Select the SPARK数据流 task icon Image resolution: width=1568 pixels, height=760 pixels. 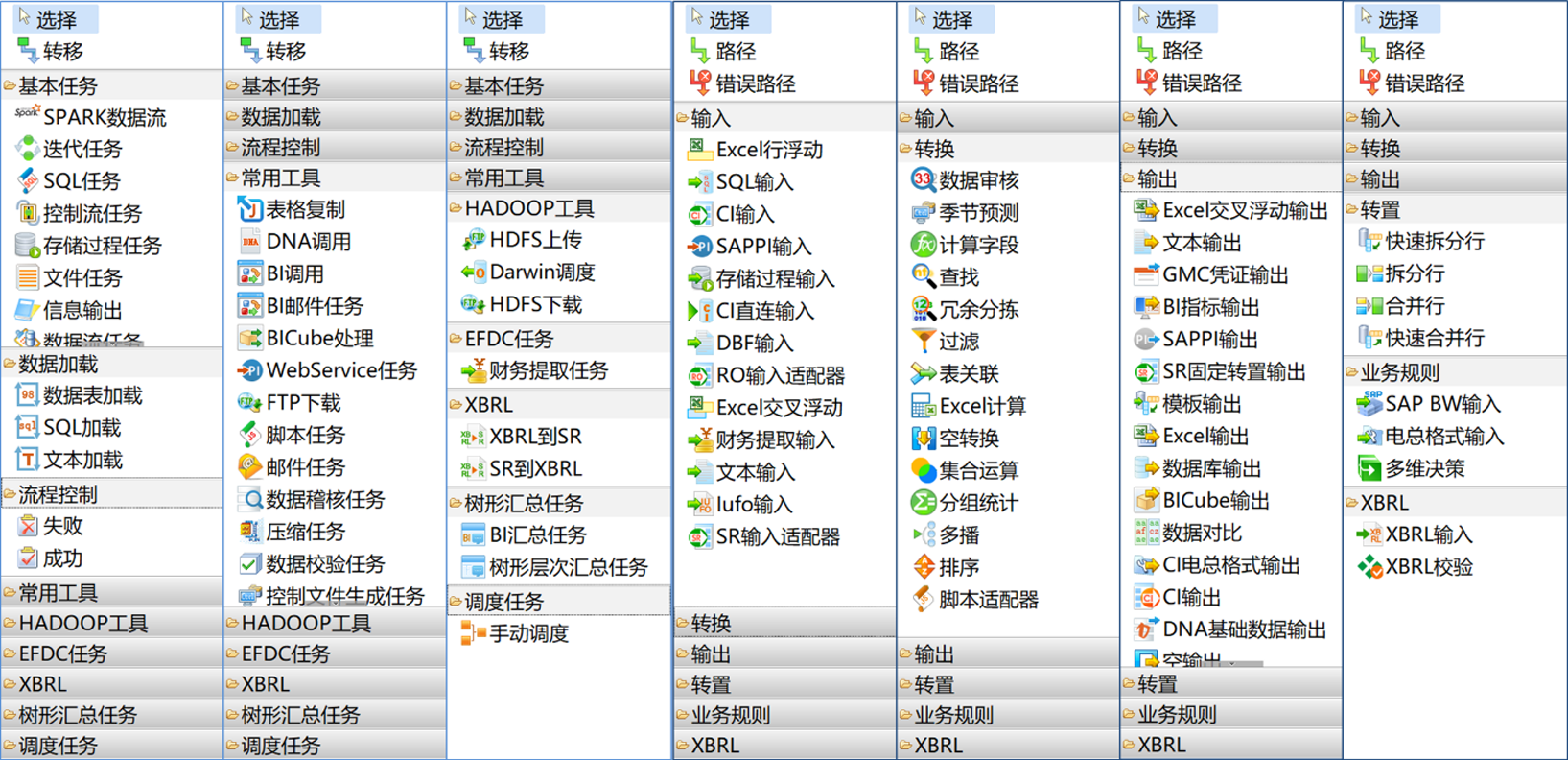point(28,116)
